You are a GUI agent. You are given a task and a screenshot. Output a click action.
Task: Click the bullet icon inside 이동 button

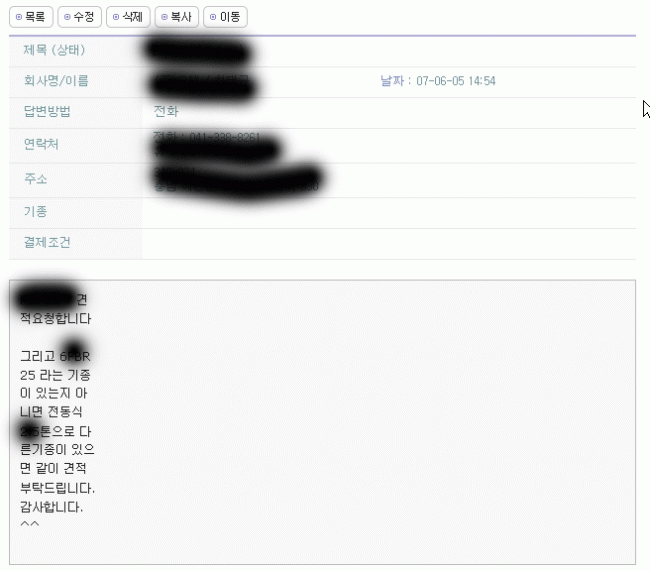click(x=213, y=17)
